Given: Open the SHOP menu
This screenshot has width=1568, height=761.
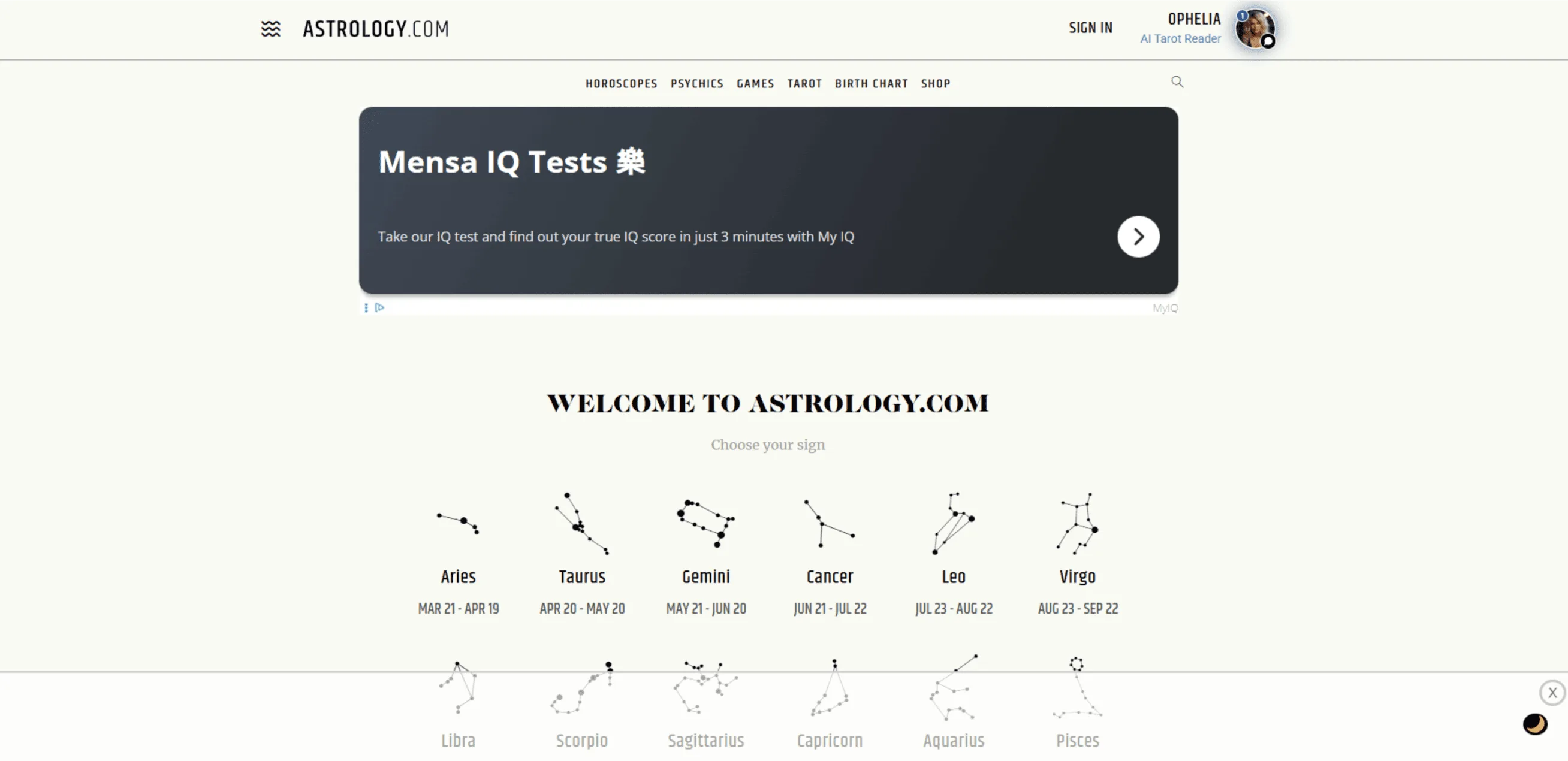Looking at the screenshot, I should [x=935, y=83].
